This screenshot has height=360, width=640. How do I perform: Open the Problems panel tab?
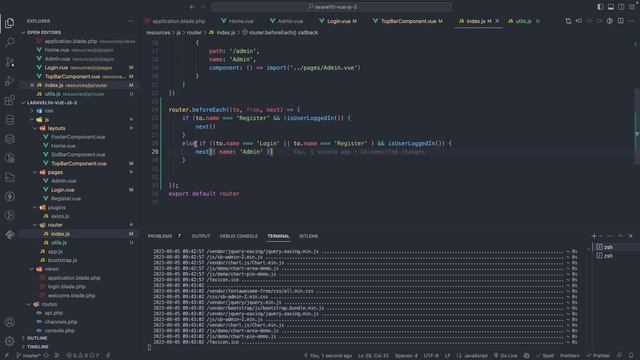click(x=160, y=236)
